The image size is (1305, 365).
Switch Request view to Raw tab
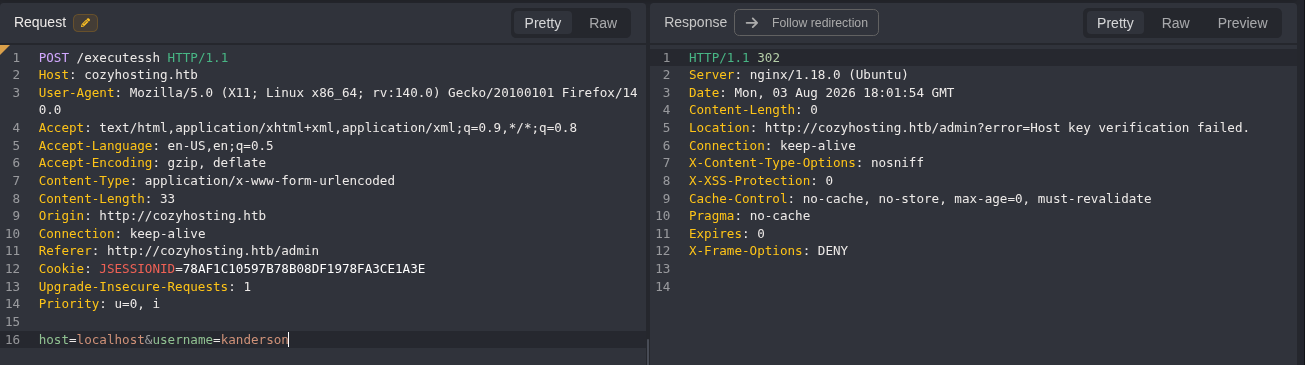coord(603,23)
